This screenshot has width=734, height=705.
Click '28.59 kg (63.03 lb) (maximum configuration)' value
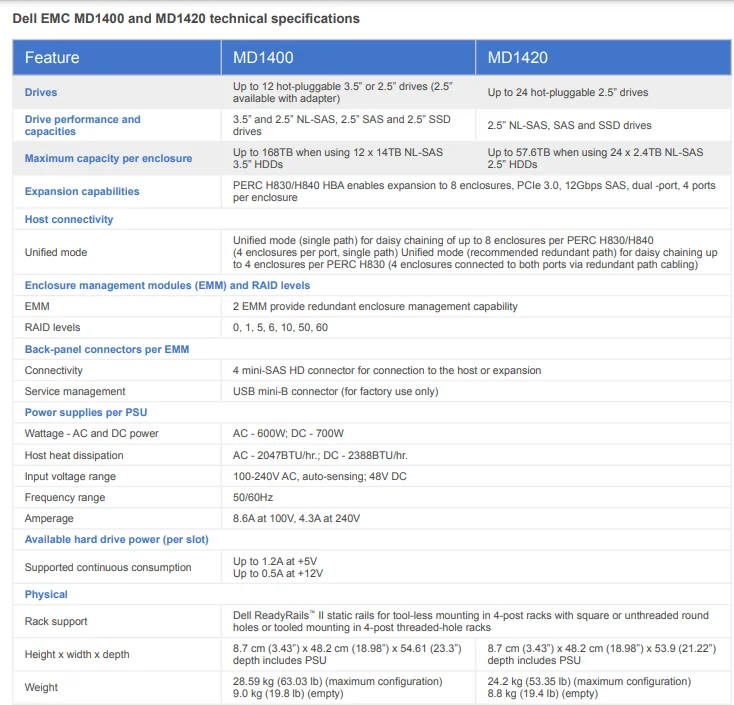(338, 681)
